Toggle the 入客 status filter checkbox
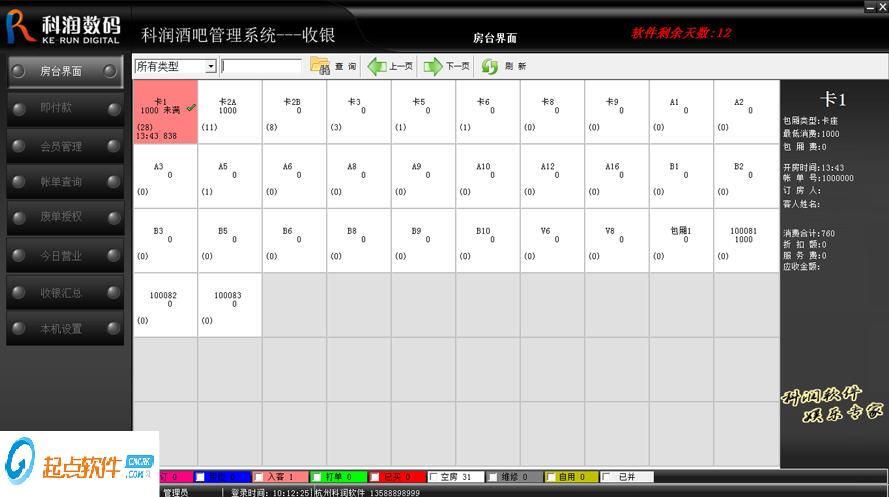The width and height of the screenshot is (889, 497). [x=259, y=477]
